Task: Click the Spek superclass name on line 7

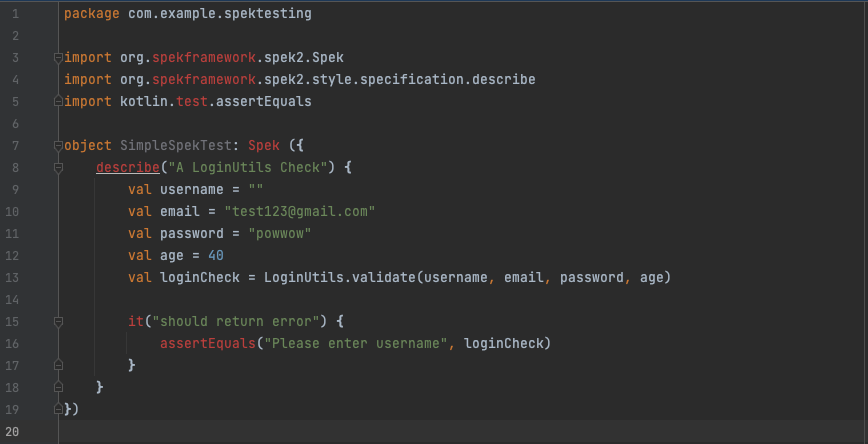Action: point(264,146)
